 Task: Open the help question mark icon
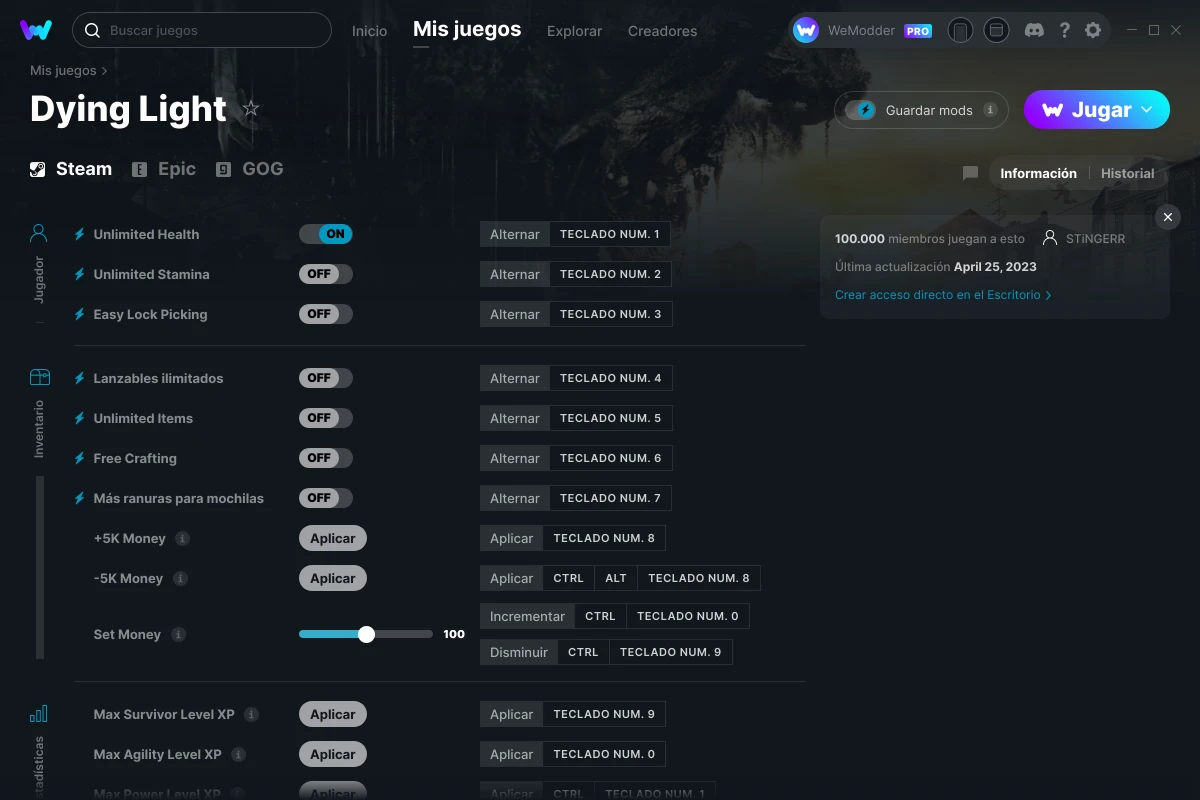pyautogui.click(x=1065, y=31)
